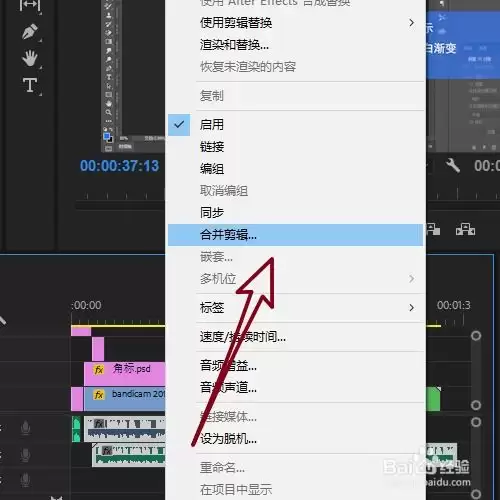Expand the 使用剪辑替换 submenu arrow

point(412,23)
